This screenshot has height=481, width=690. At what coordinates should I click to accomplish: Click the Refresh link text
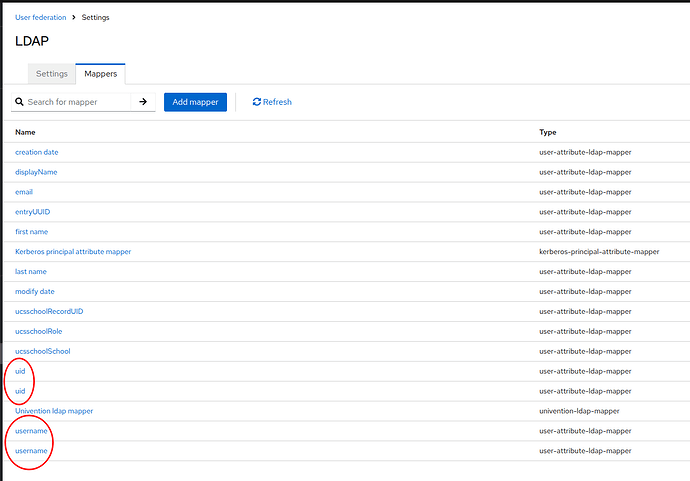pos(277,102)
